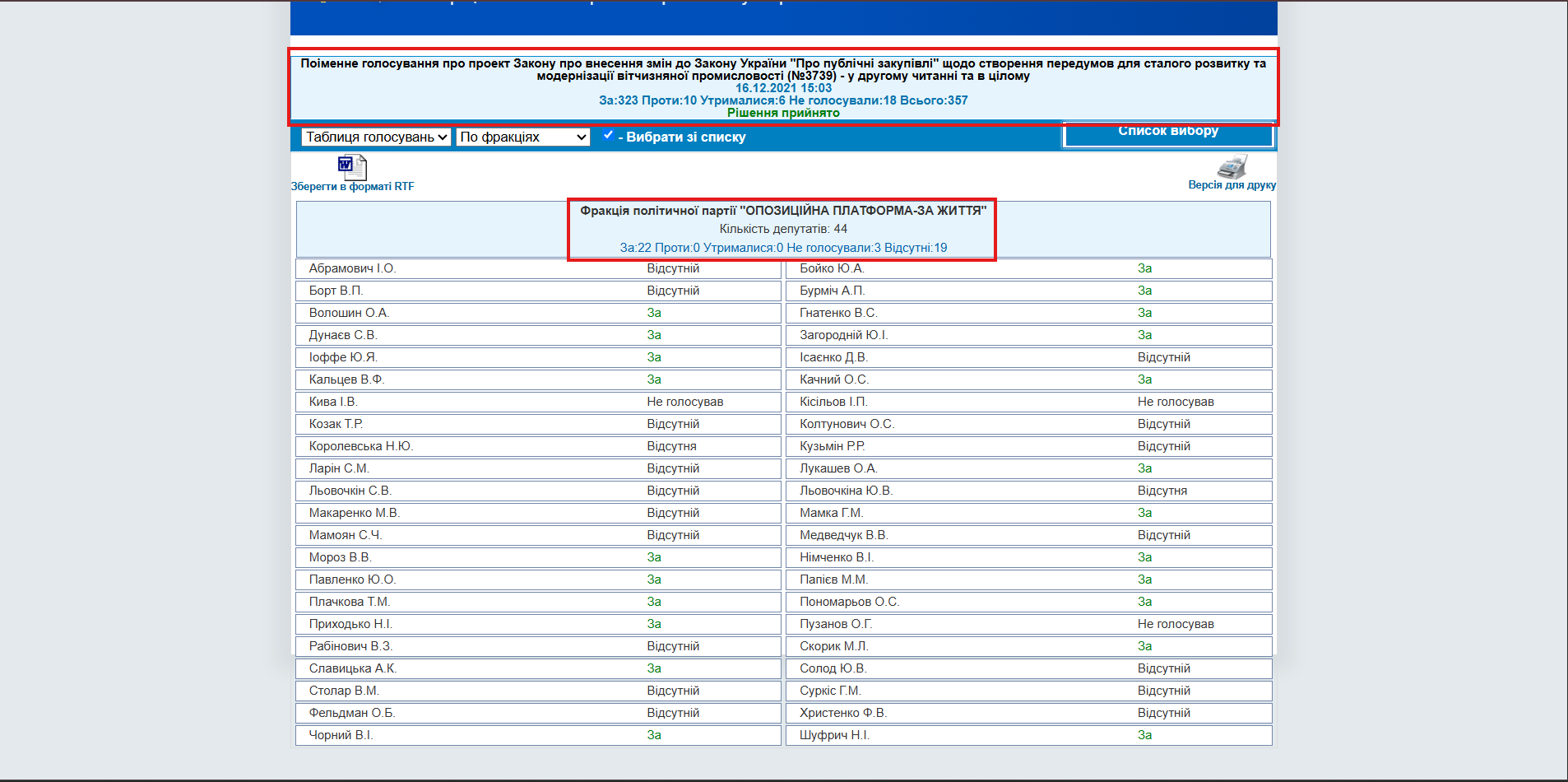This screenshot has width=1568, height=782.
Task: Click 'Не голосував' next to Пузанов О.Г.
Action: [1176, 624]
